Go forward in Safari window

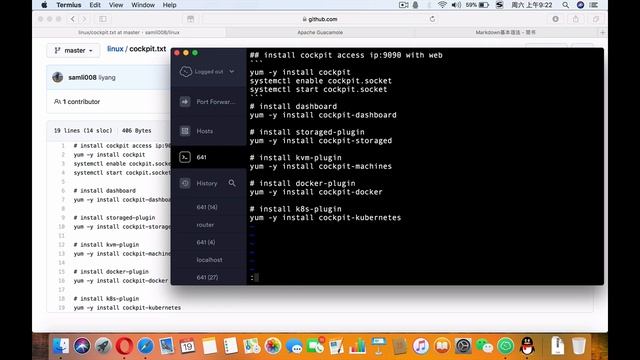[84, 19]
